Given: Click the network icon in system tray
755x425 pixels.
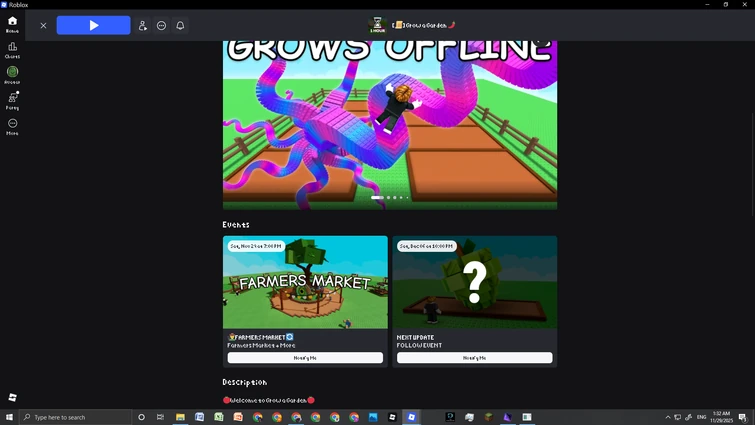Looking at the screenshot, I should 677,417.
